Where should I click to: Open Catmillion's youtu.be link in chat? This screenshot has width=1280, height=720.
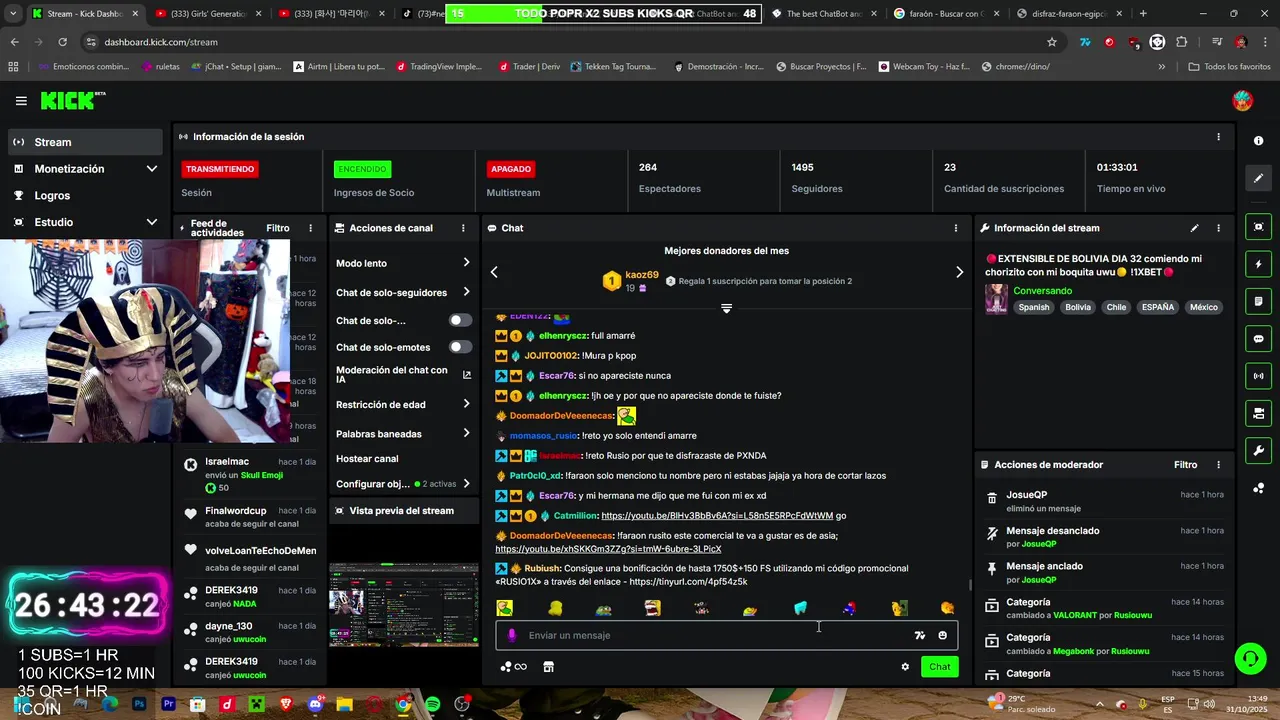(x=717, y=516)
